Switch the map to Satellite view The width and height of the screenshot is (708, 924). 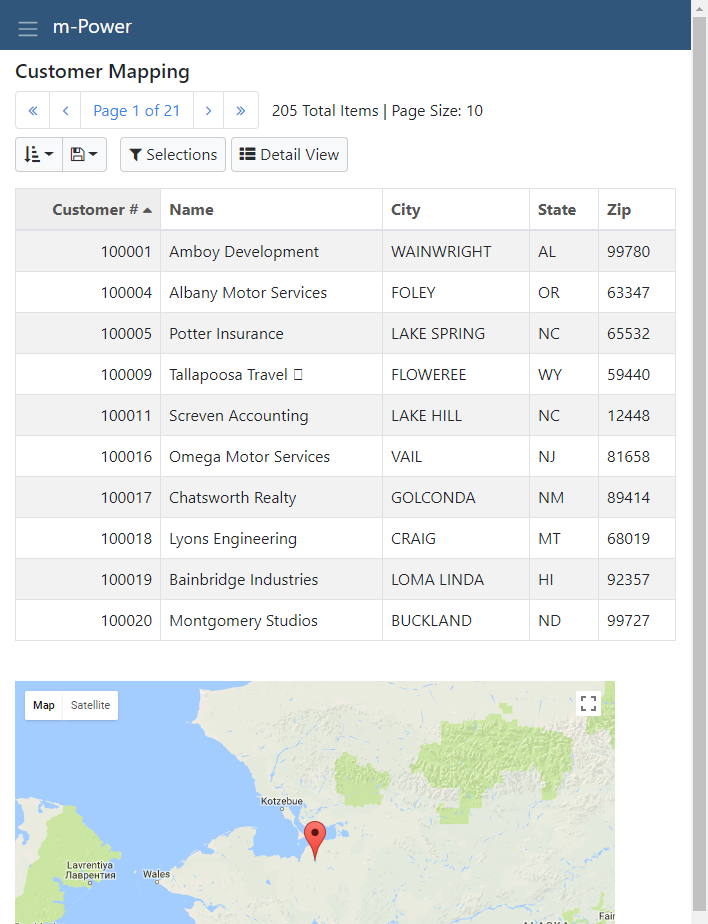(90, 705)
